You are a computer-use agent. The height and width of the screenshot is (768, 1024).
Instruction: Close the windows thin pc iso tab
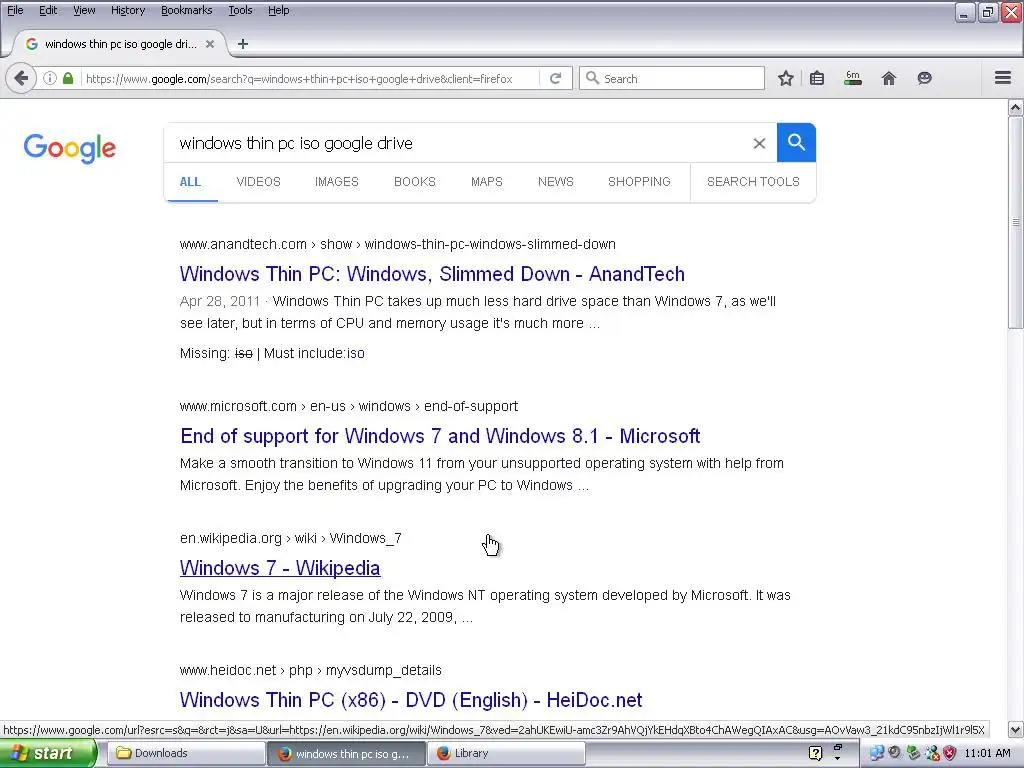click(210, 44)
